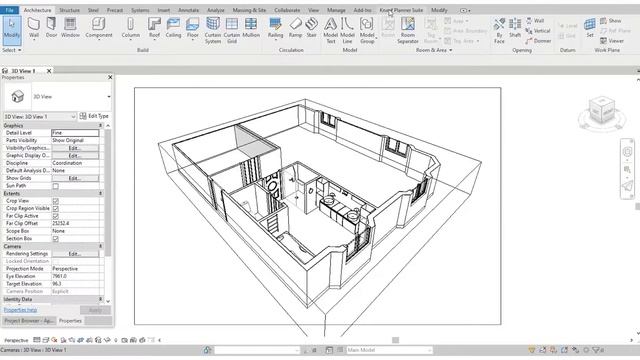
Task: Open the File menu tab
Action: pos(9,10)
